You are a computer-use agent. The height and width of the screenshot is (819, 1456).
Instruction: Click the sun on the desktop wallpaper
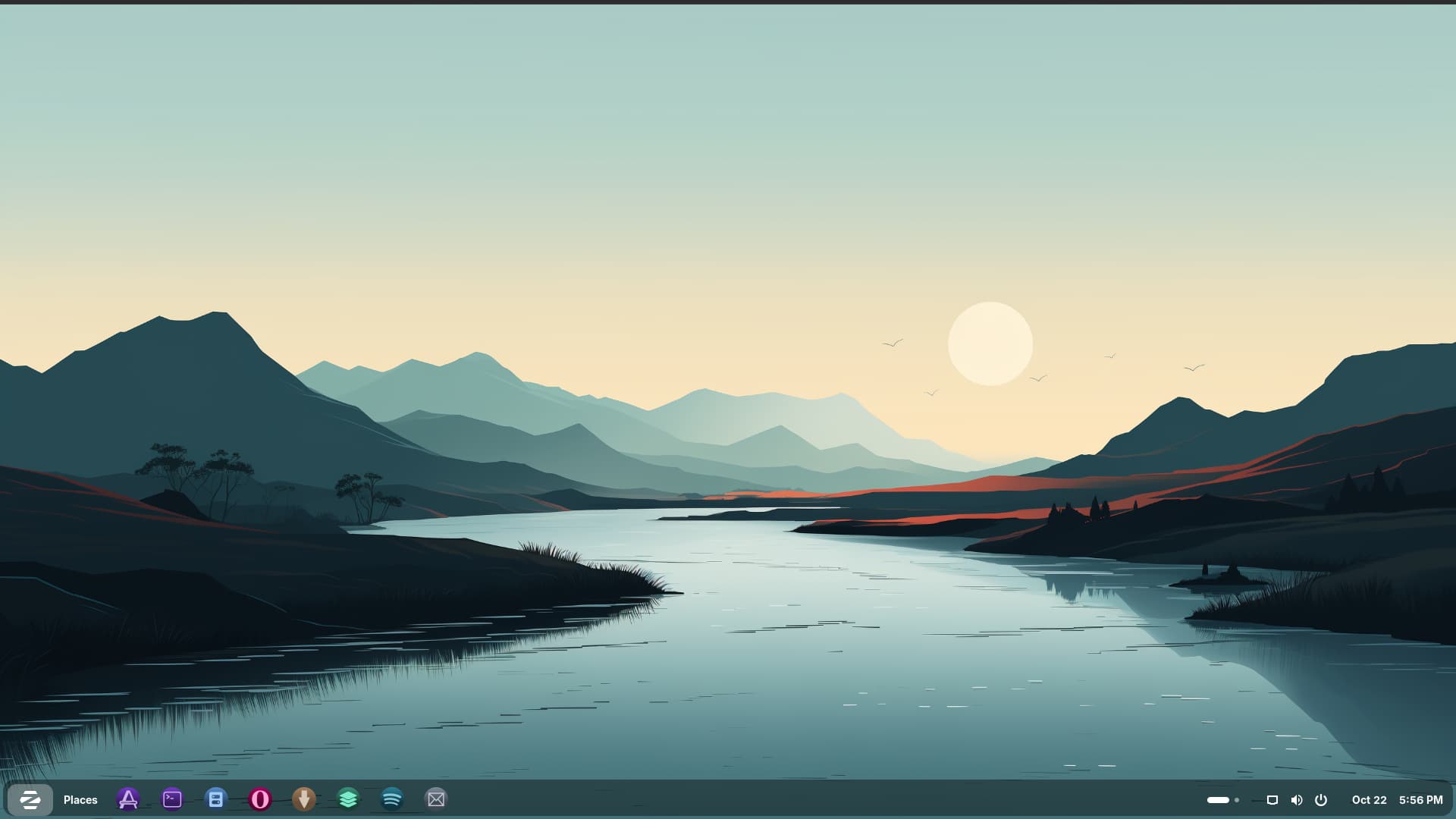point(990,344)
